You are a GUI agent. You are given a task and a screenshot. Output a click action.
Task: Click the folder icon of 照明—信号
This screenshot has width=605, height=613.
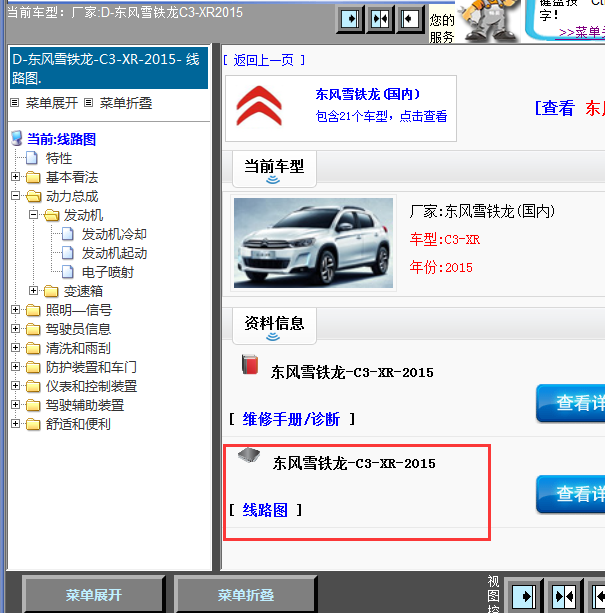click(x=33, y=310)
